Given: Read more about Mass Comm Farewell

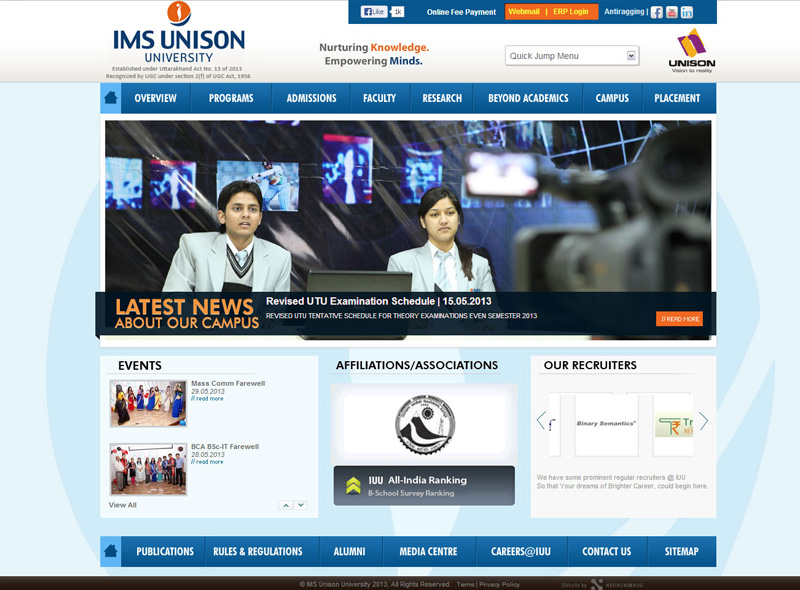Looking at the screenshot, I should [x=207, y=399].
